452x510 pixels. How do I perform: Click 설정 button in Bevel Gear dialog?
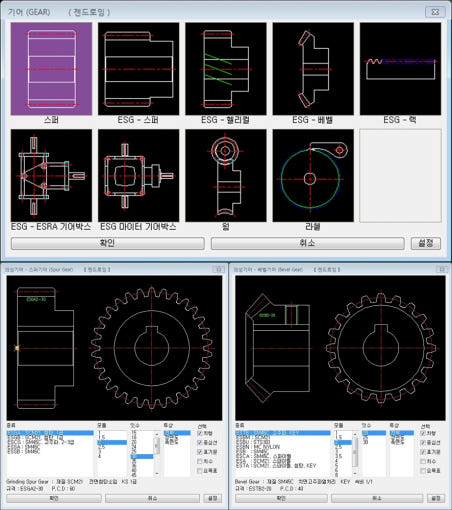[x=436, y=498]
